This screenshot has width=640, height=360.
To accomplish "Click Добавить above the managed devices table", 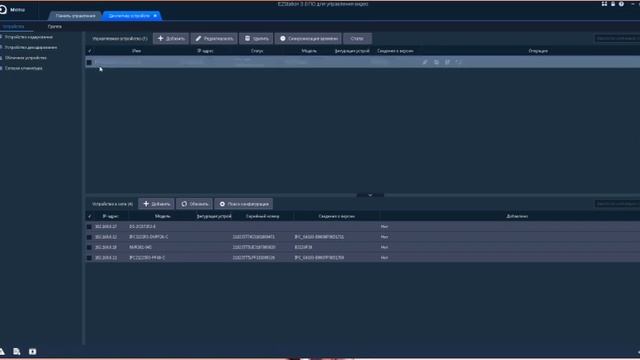I will click(171, 38).
